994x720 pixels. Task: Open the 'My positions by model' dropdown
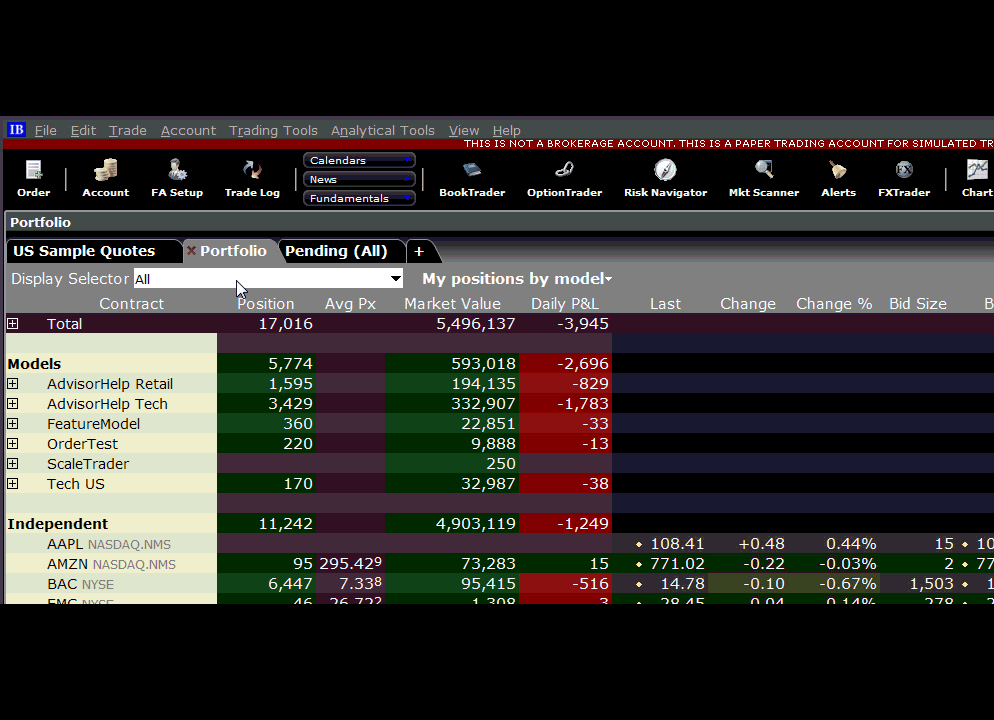516,278
